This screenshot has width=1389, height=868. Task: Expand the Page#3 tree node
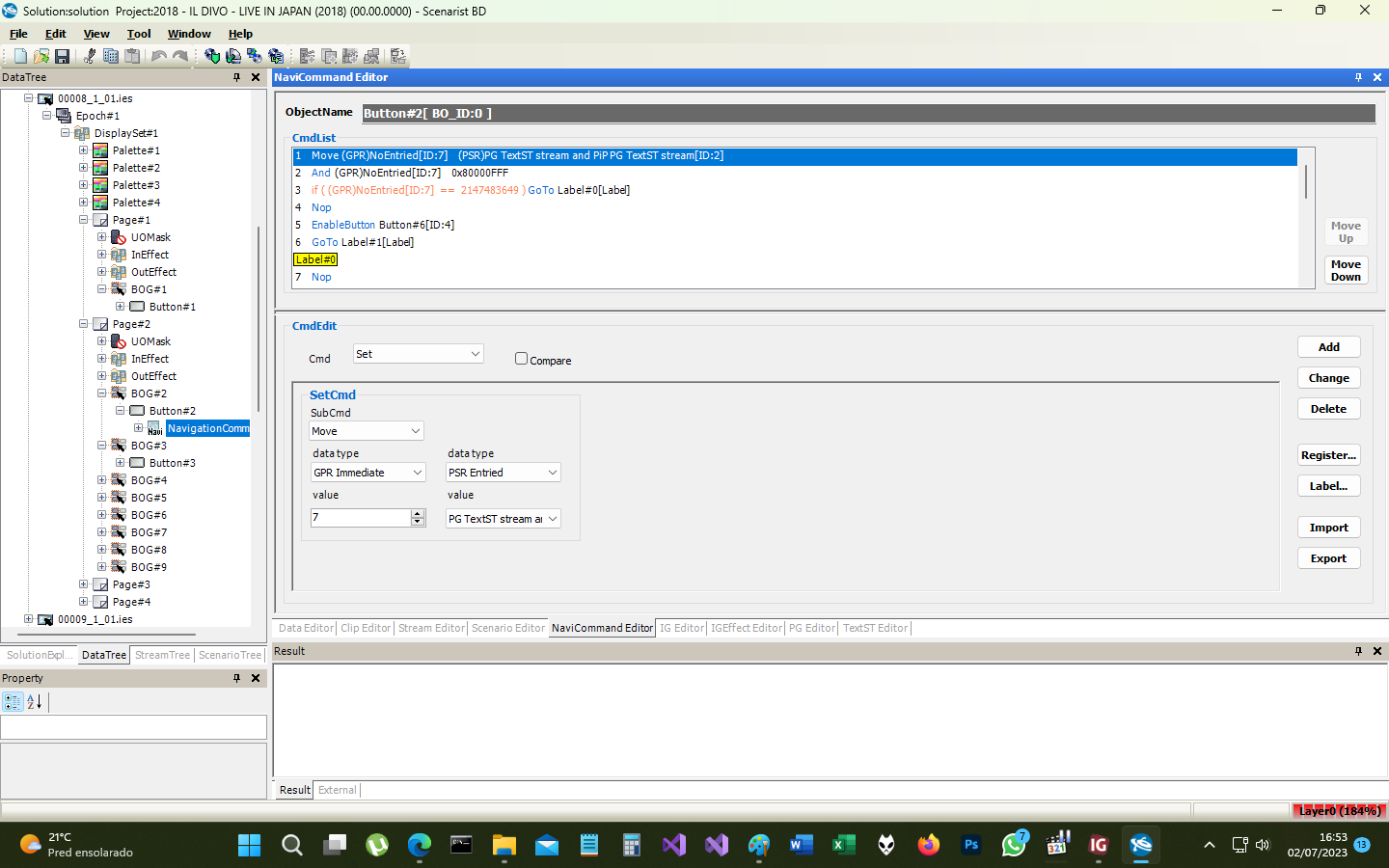coord(83,584)
